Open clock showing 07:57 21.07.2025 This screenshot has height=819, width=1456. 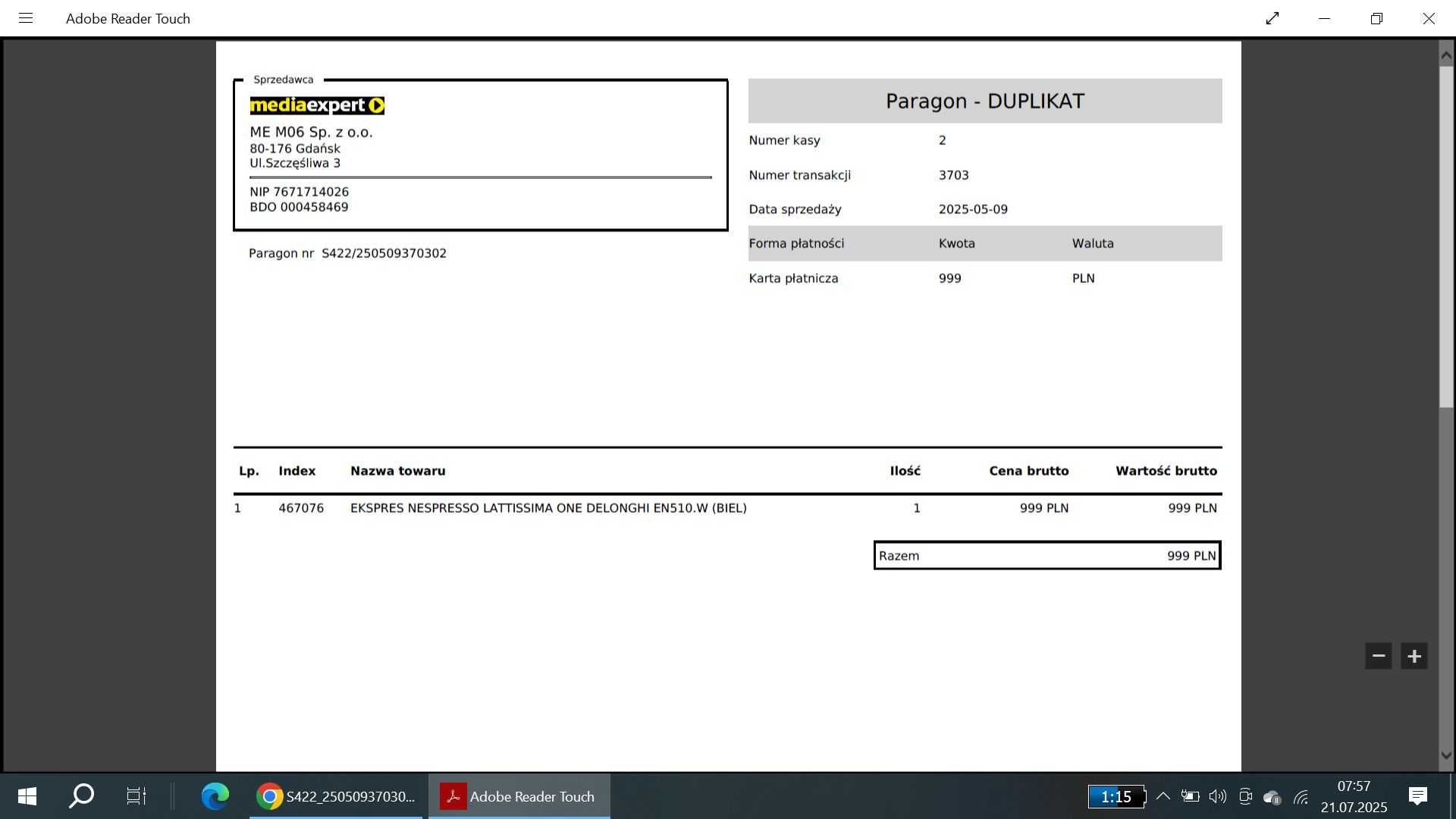point(1354,796)
